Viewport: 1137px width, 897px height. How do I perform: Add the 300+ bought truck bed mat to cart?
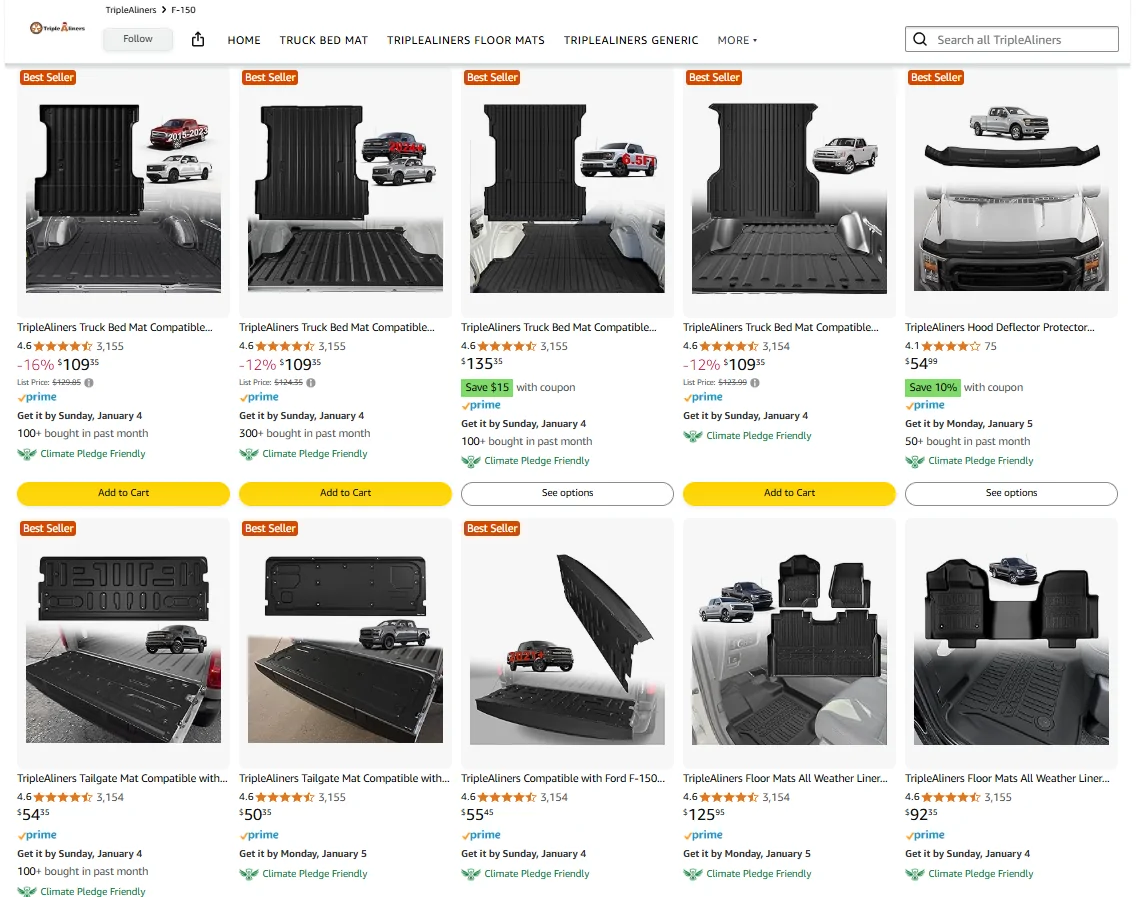[345, 493]
